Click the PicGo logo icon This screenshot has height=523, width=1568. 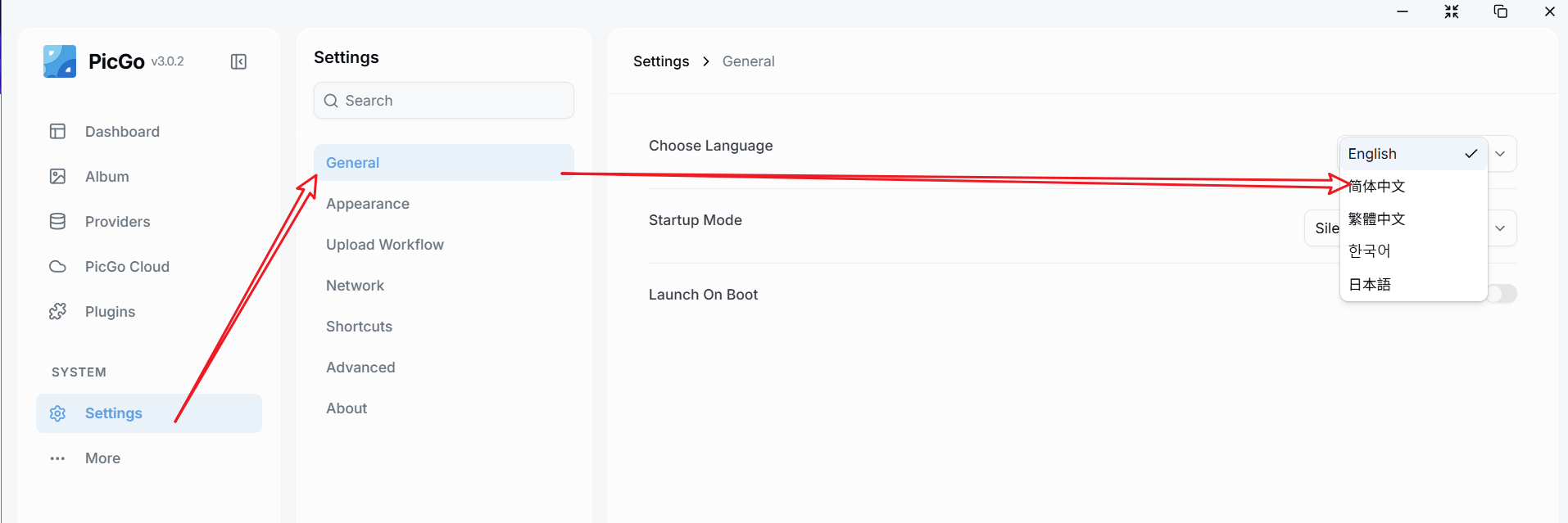click(x=60, y=61)
